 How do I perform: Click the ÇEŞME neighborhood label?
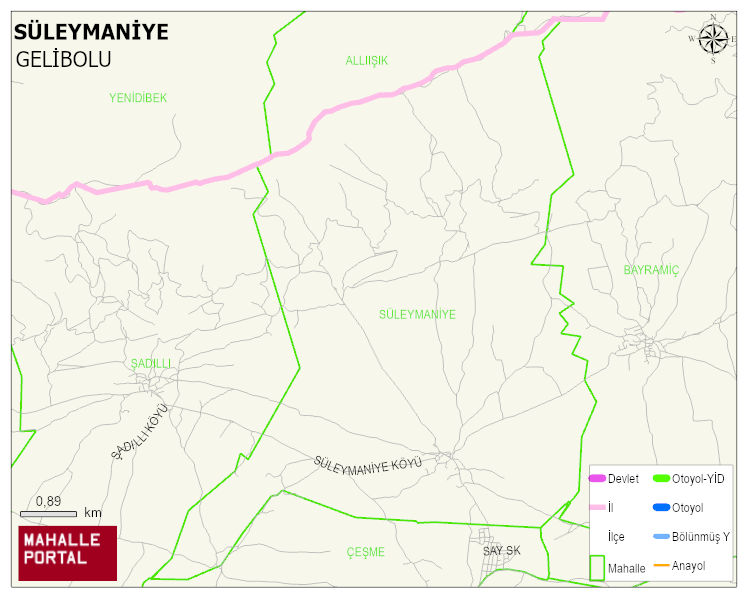[x=365, y=552]
